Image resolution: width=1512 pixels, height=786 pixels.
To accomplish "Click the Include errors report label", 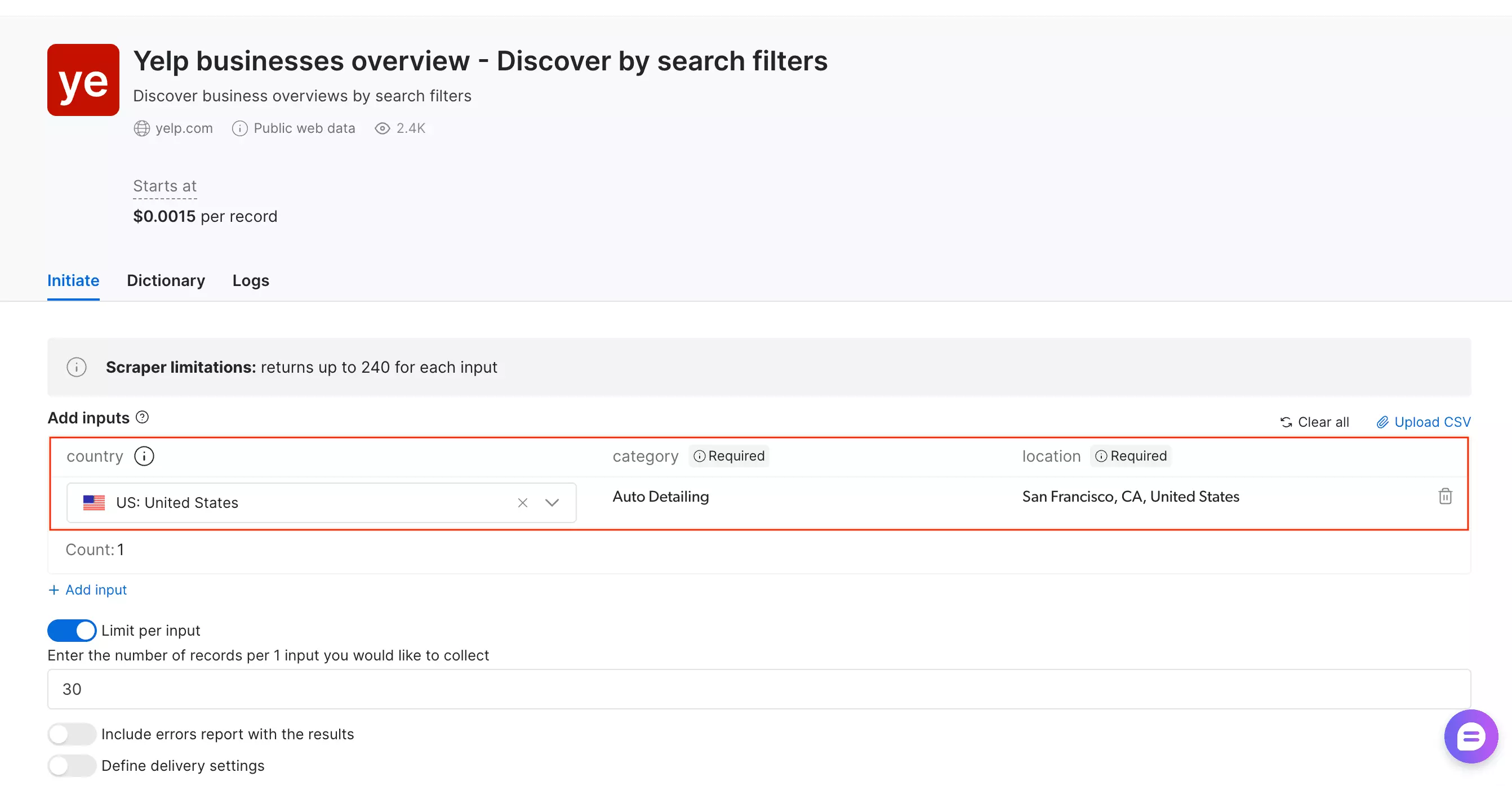I will (x=228, y=734).
